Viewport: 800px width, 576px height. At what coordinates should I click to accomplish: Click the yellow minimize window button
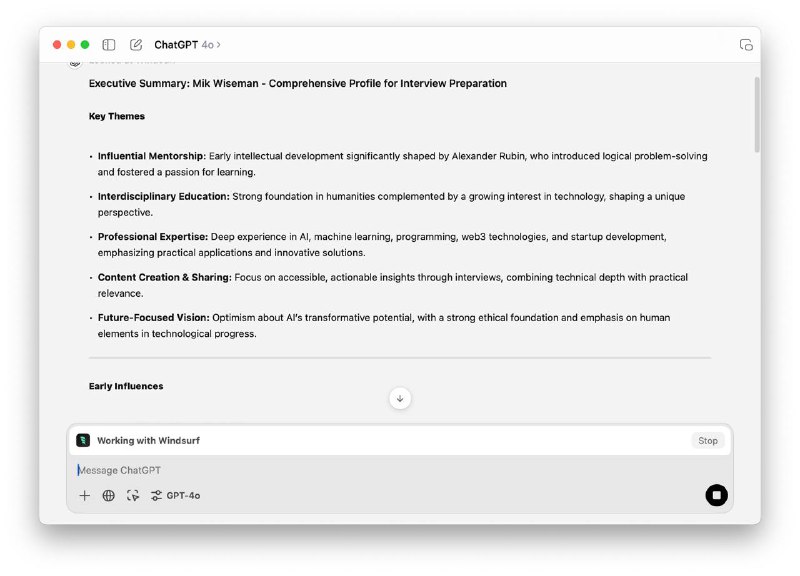pyautogui.click(x=71, y=45)
